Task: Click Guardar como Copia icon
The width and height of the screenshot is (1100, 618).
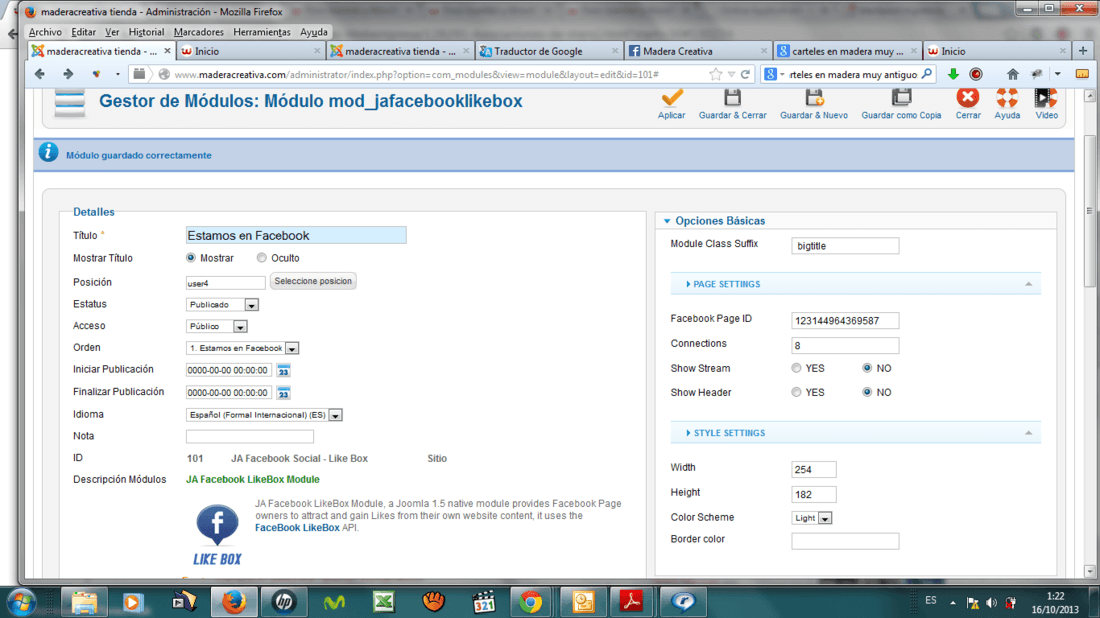Action: (901, 98)
